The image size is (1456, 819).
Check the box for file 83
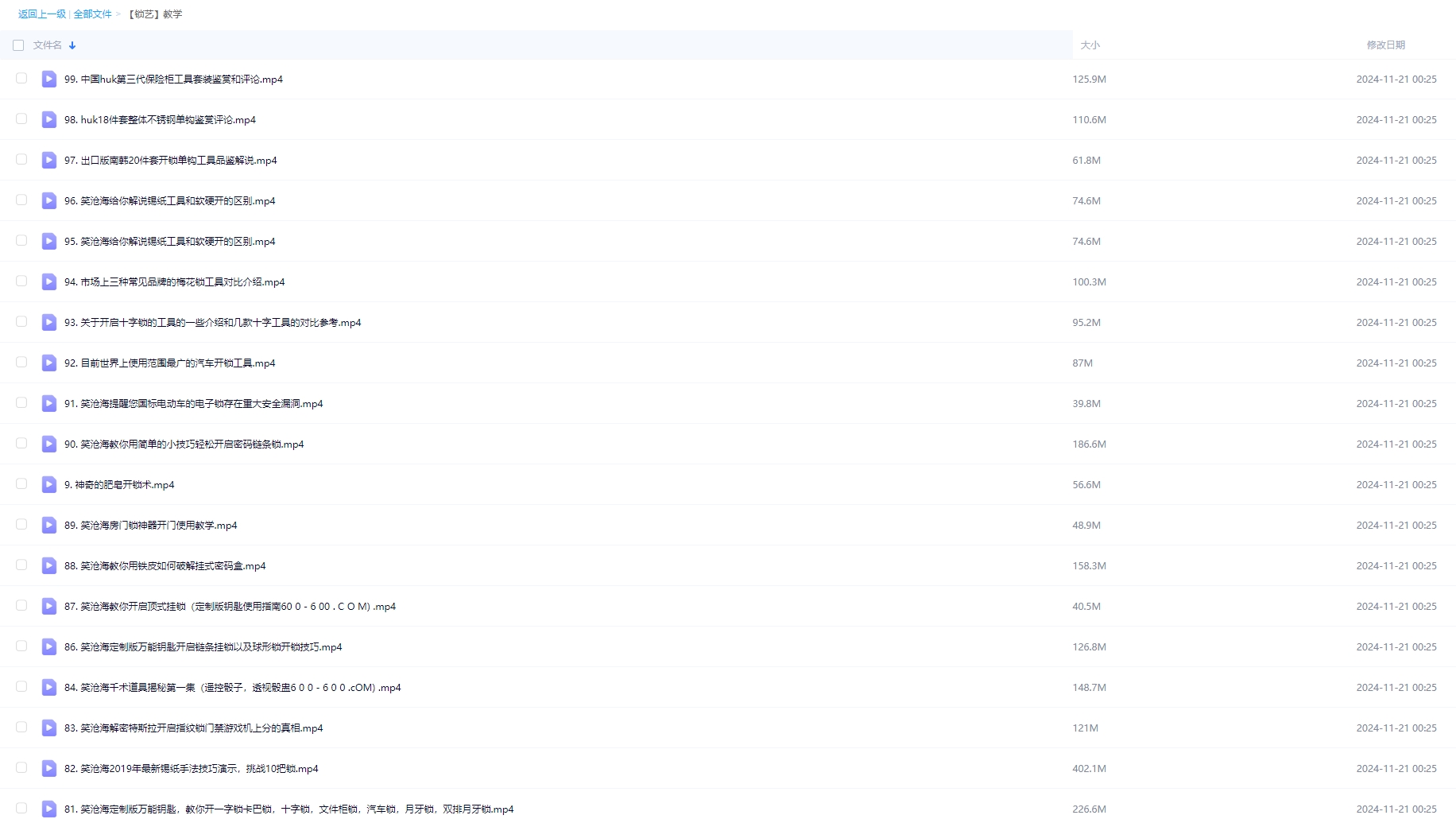(21, 727)
